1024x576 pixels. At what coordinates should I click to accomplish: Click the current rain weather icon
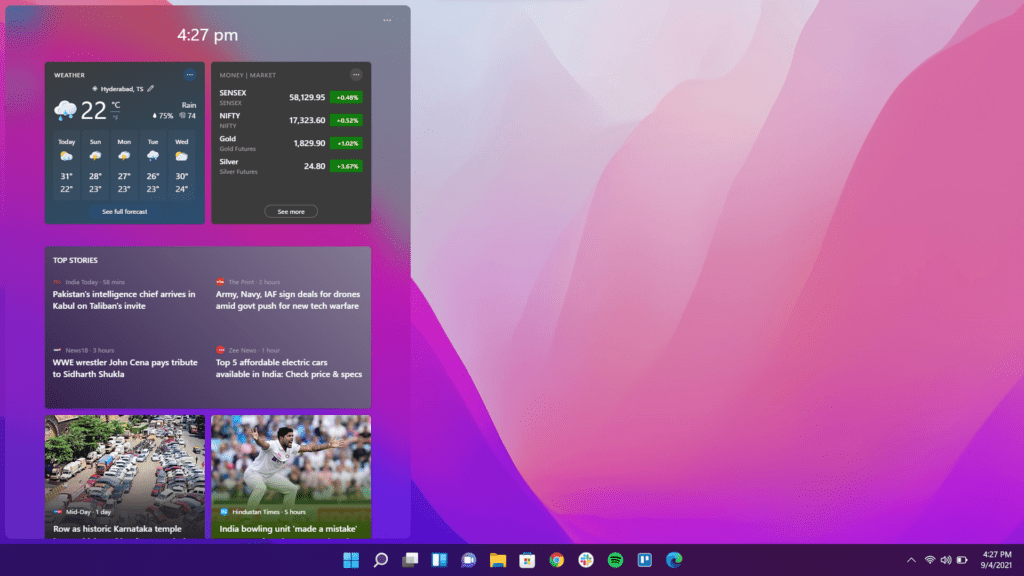65,110
